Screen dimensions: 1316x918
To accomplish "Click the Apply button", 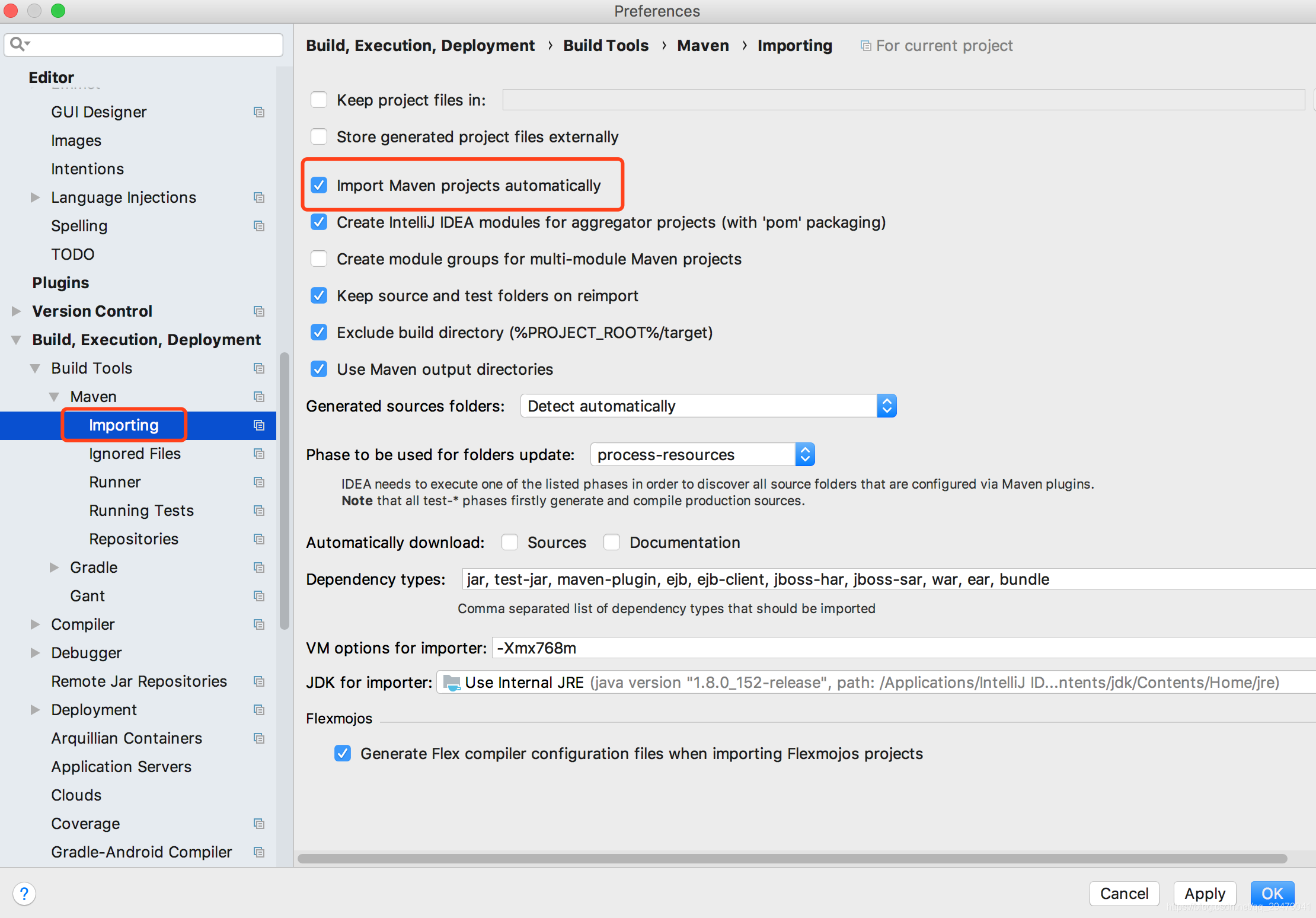I will [x=1205, y=893].
